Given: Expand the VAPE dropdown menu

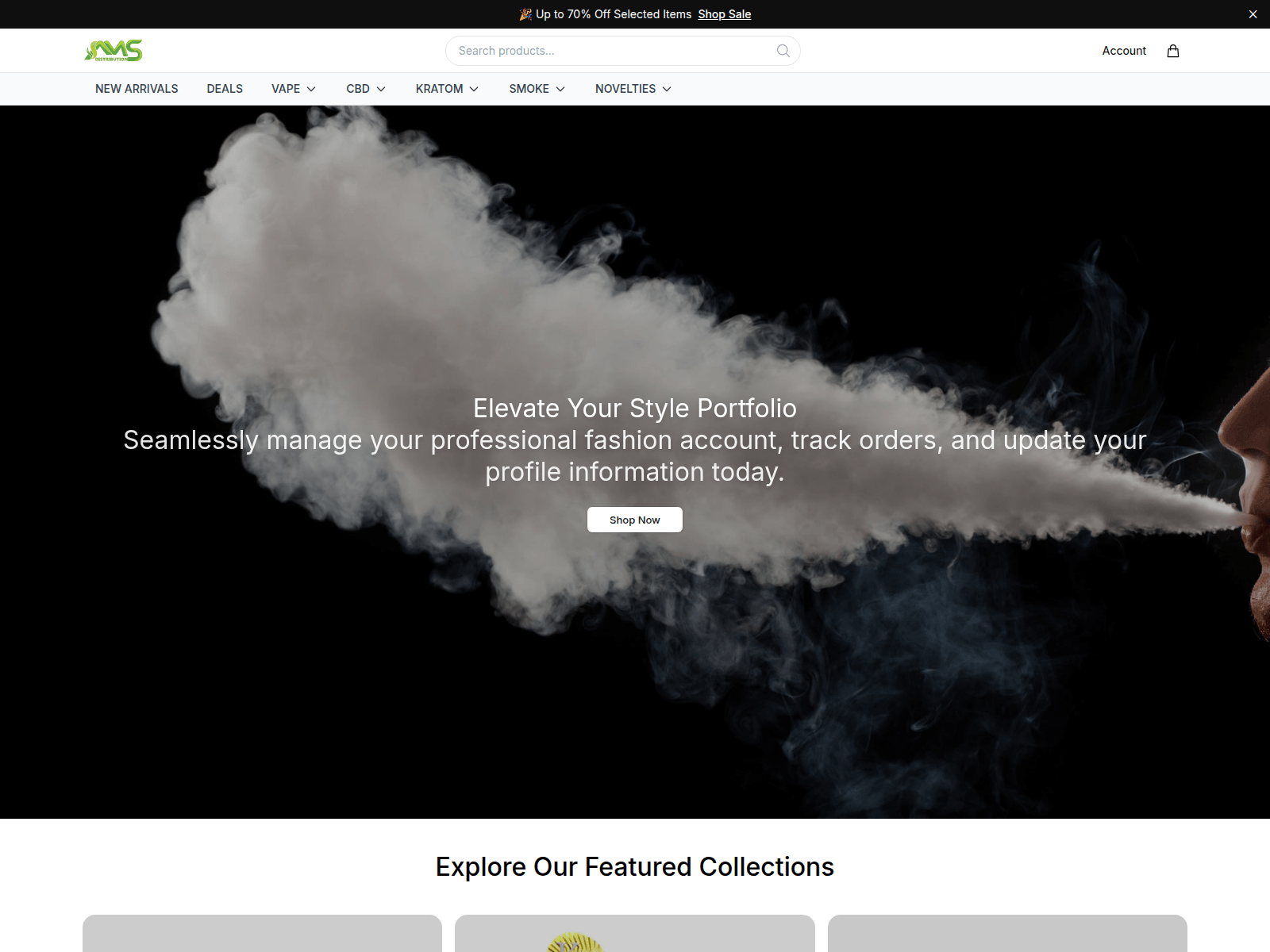Looking at the screenshot, I should click(x=294, y=89).
